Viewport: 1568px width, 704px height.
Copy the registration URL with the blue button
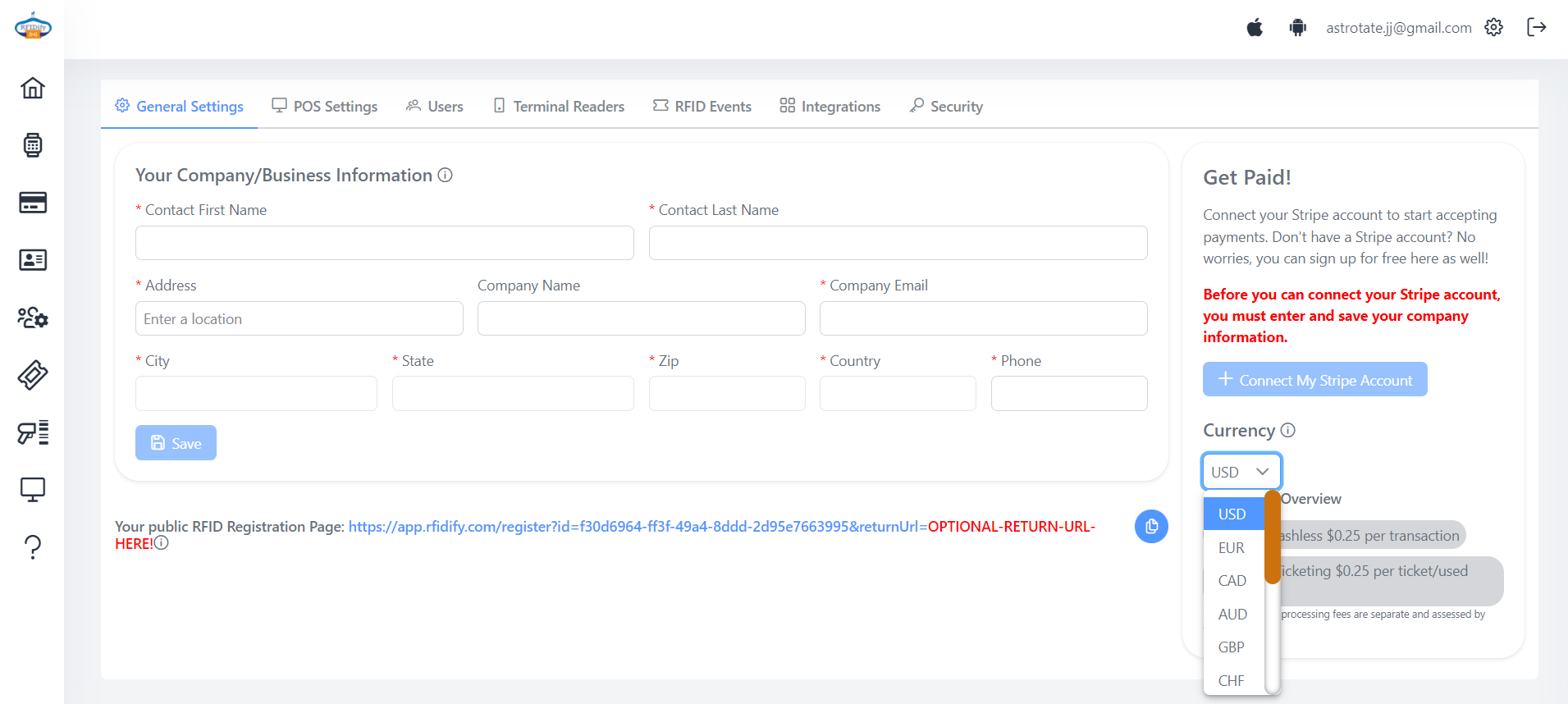(x=1151, y=526)
